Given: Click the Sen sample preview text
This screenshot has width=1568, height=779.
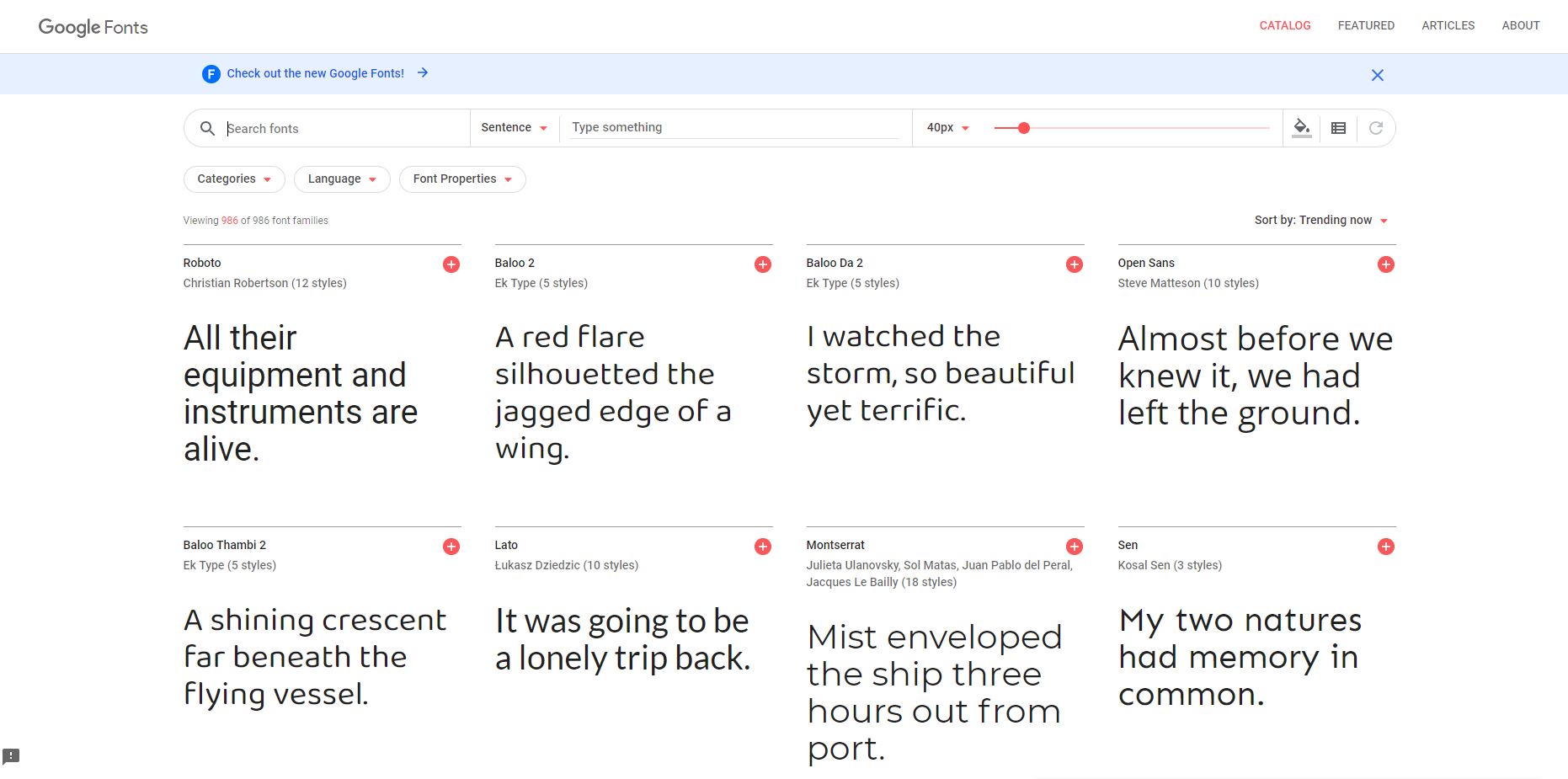Looking at the screenshot, I should tap(1240, 657).
